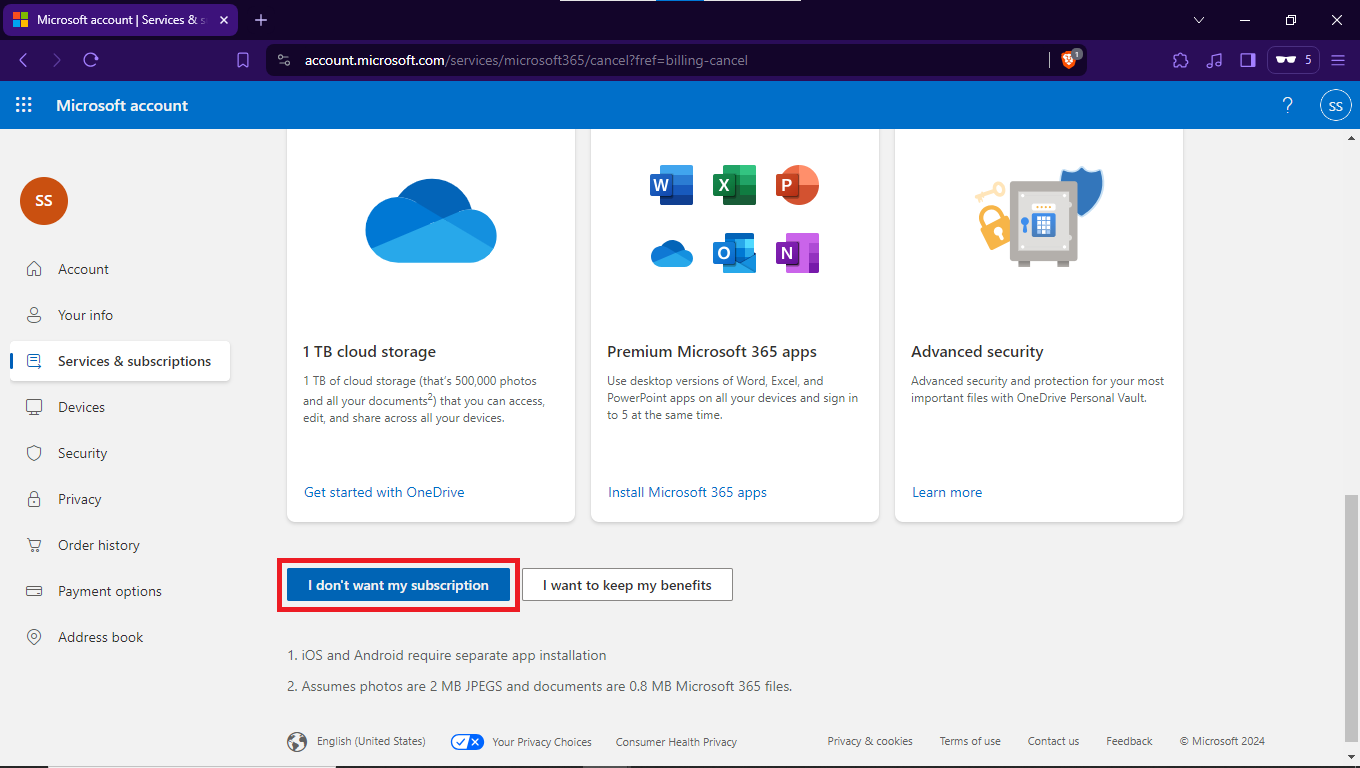Toggle the browser sidebar panel icon

(x=1247, y=60)
